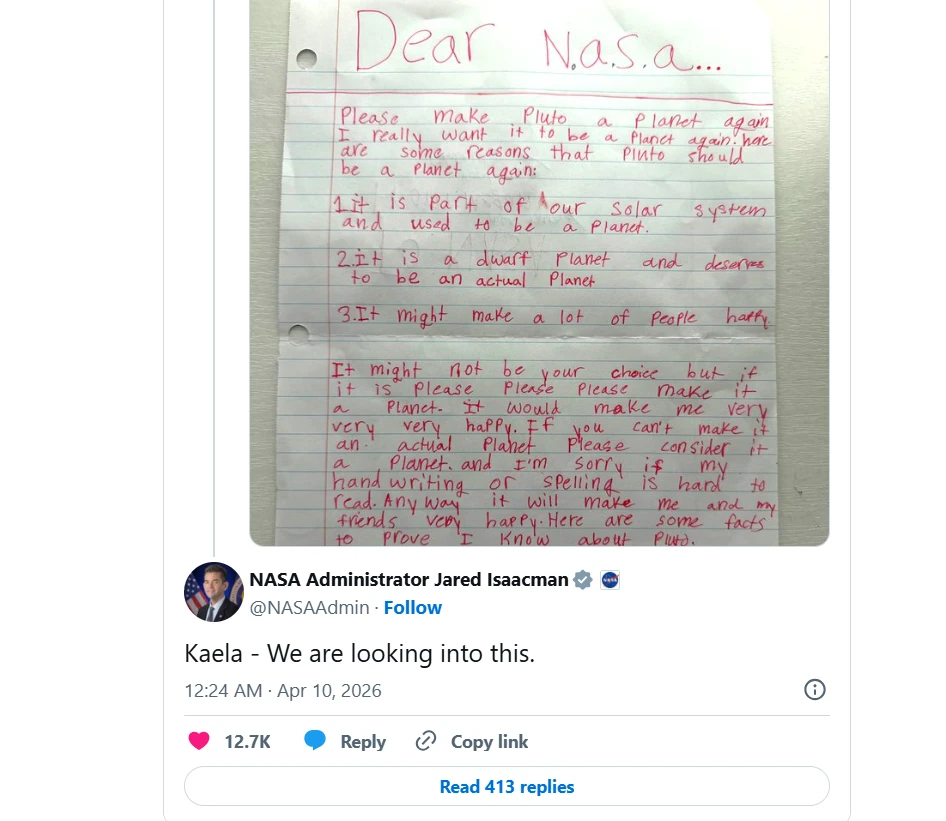946x821 pixels.
Task: Expand thread via Read 413 replies
Action: (507, 786)
